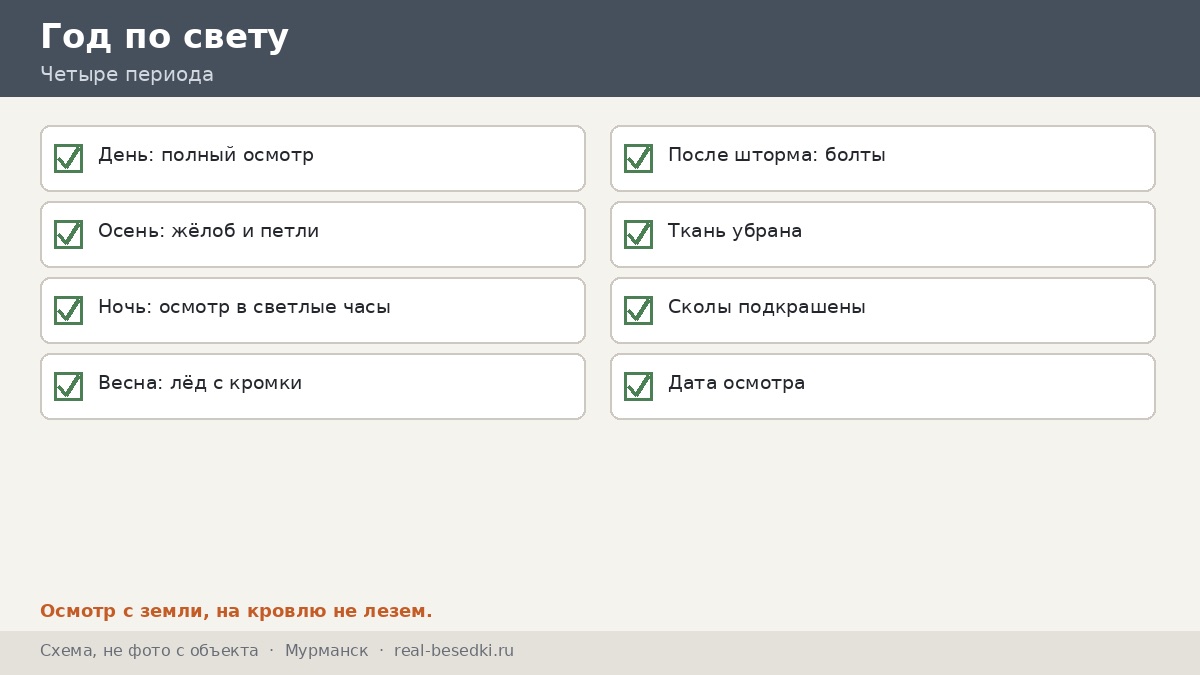Select the 'Весна: лёд с кромки' text
The height and width of the screenshot is (675, 1200).
click(x=200, y=384)
